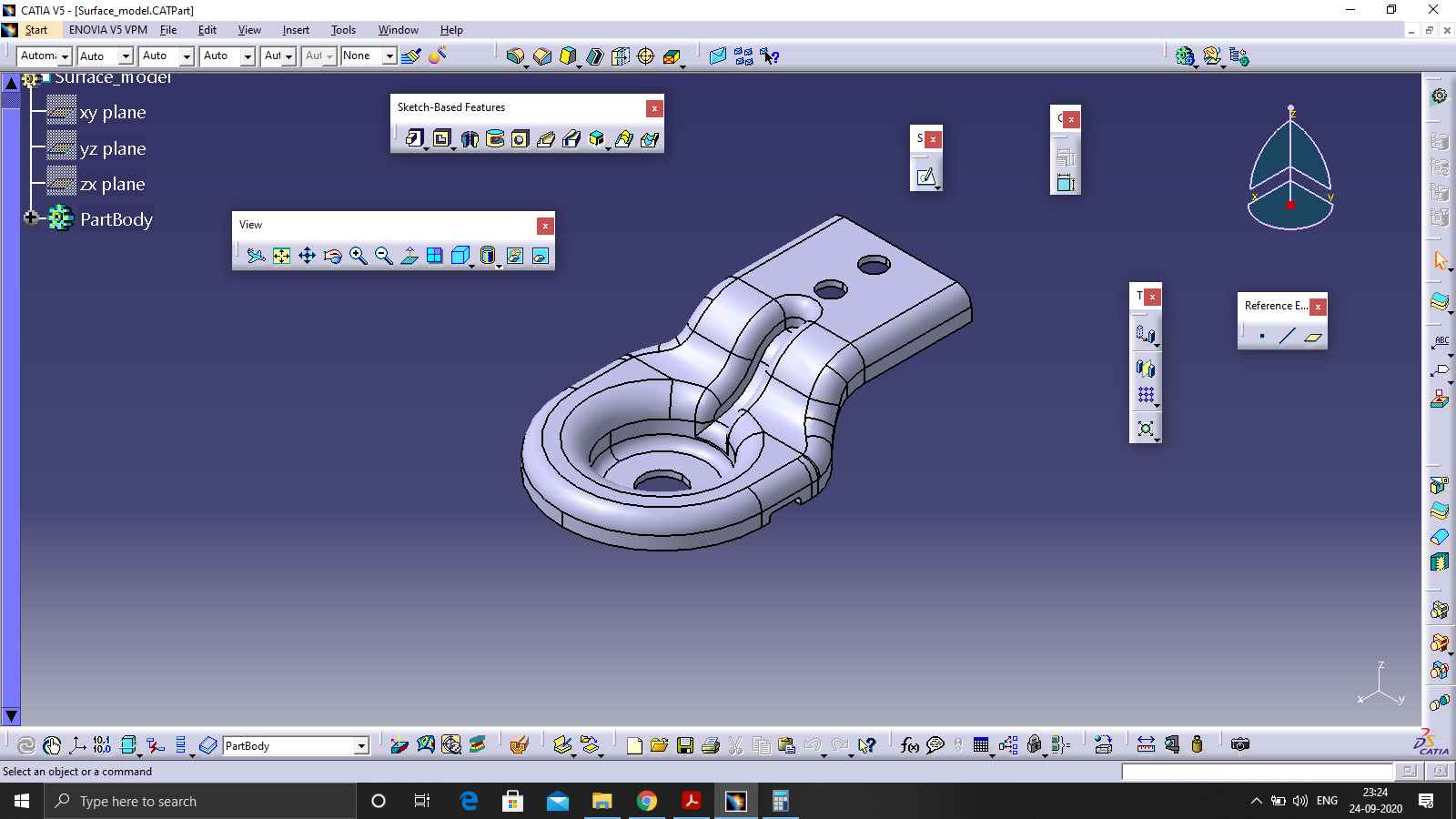Viewport: 1456px width, 819px height.
Task: Select the Slot tool icon
Action: pyautogui.click(x=571, y=138)
